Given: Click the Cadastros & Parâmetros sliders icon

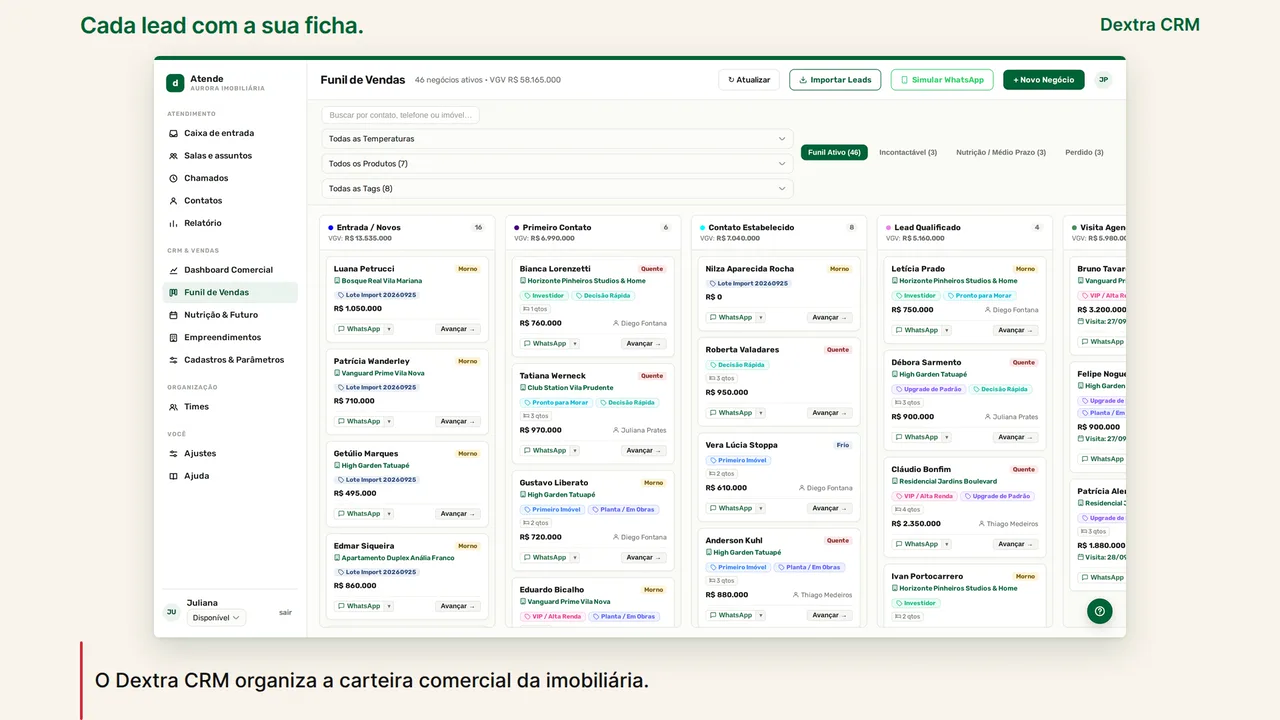Looking at the screenshot, I should [x=174, y=360].
